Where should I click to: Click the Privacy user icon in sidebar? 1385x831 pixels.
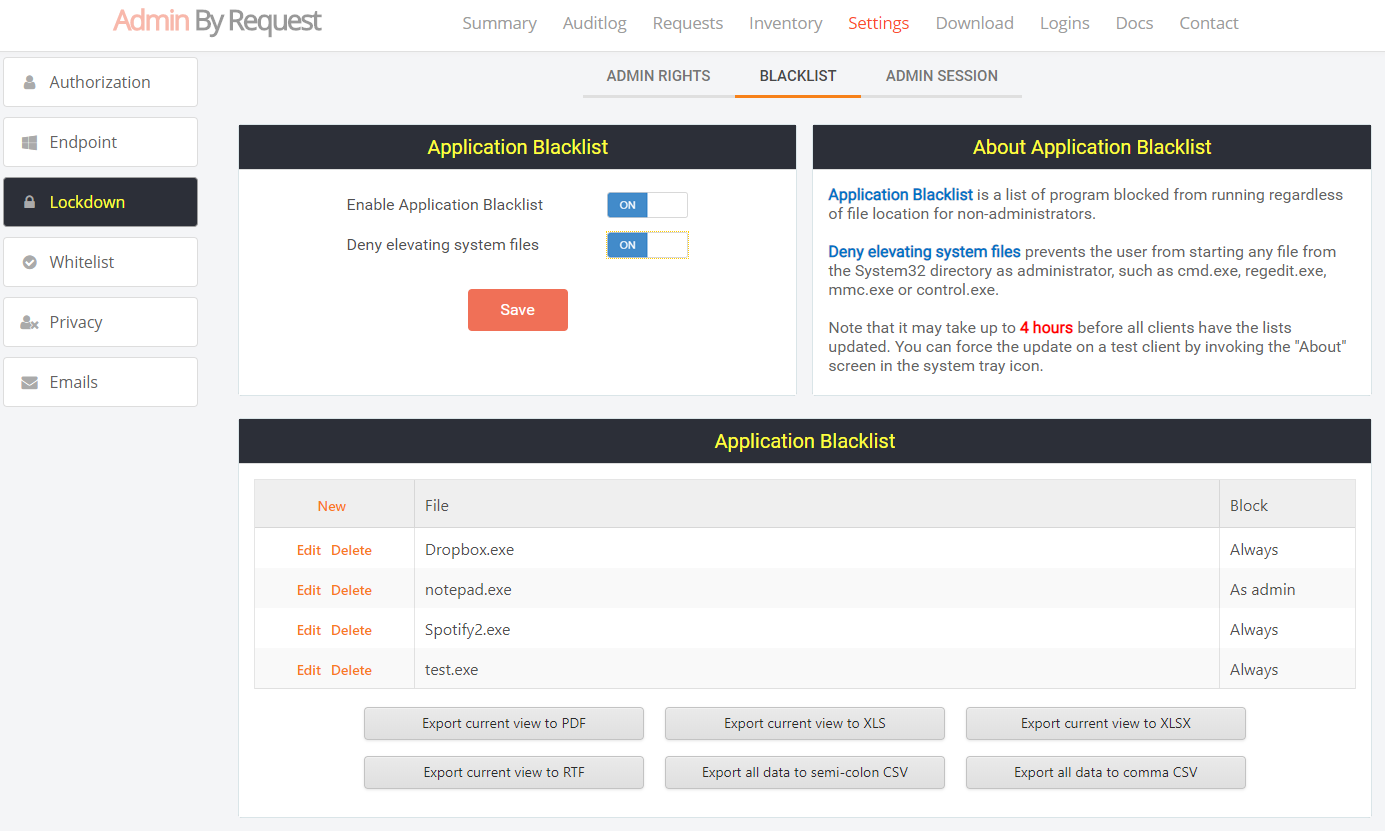(x=30, y=322)
